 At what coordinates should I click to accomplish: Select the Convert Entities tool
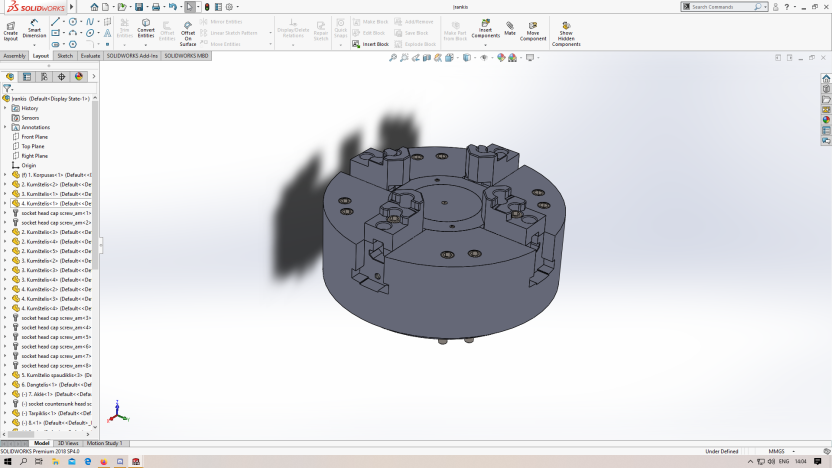(146, 28)
